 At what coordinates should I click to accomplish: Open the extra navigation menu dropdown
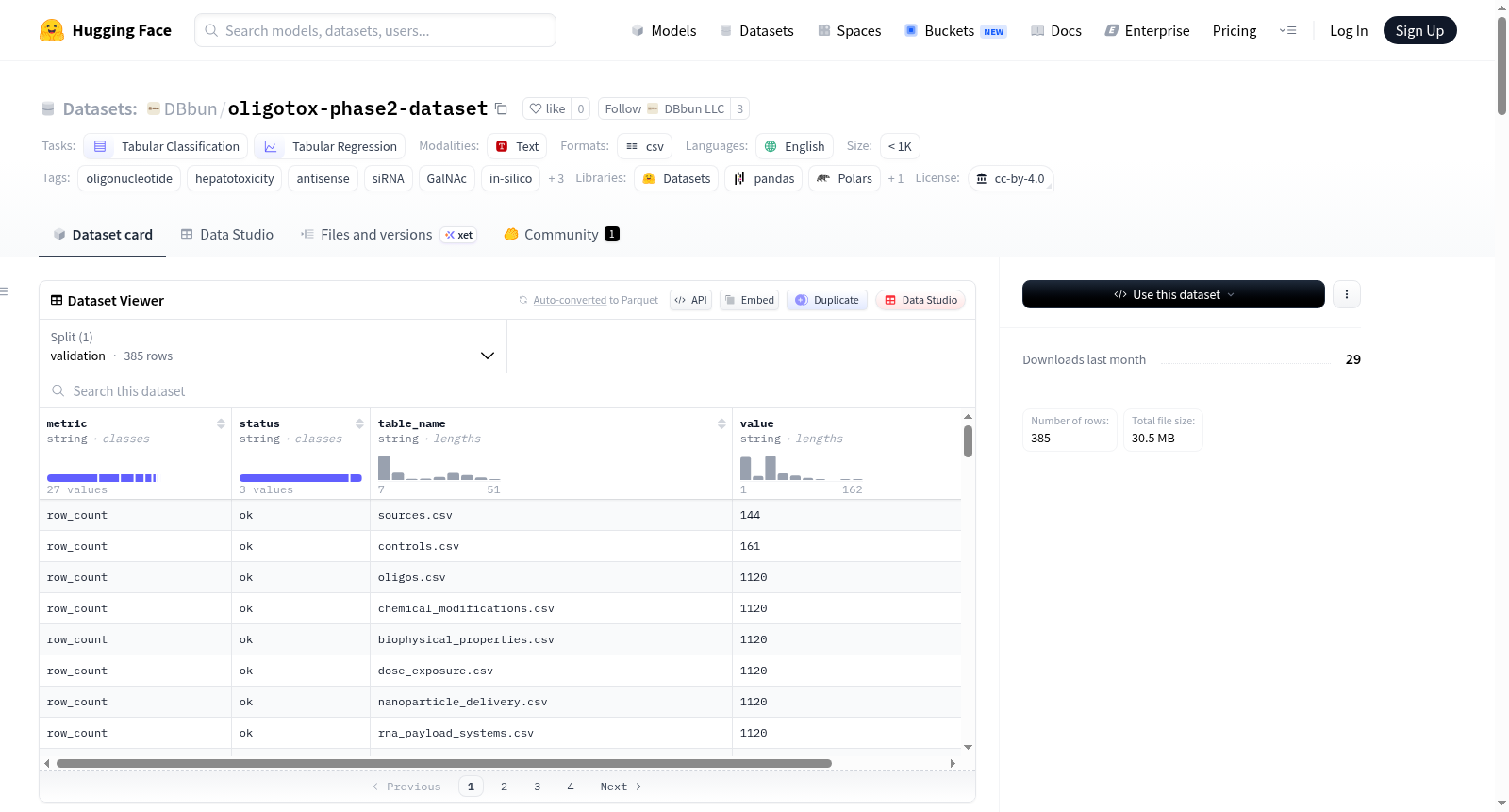point(1287,30)
